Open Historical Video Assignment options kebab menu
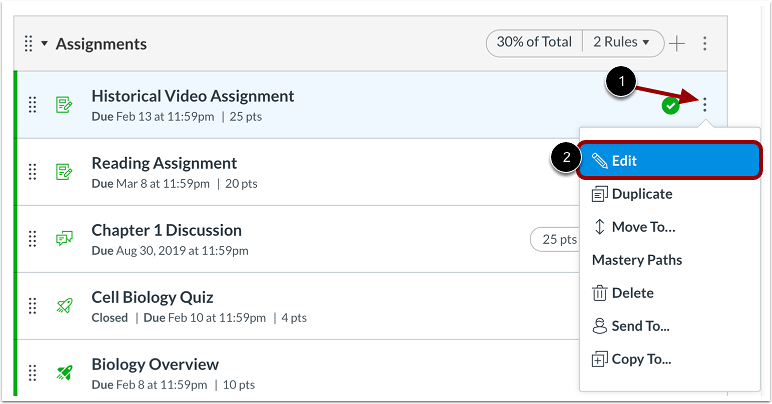The image size is (772, 404). click(705, 104)
